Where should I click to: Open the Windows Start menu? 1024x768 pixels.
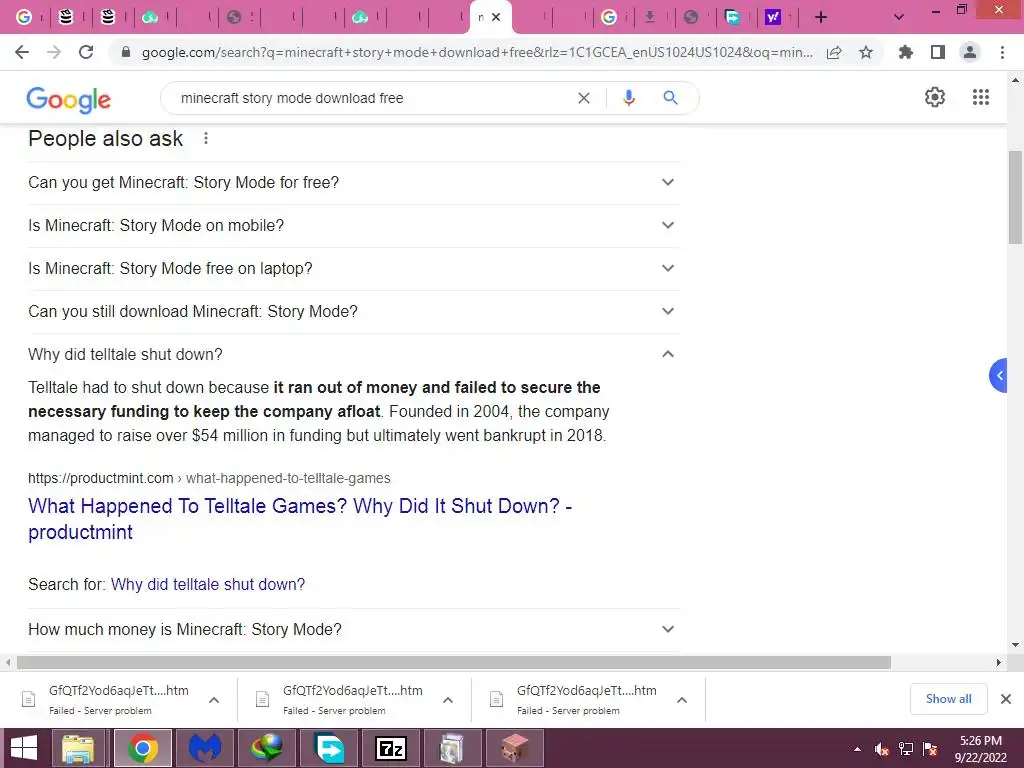point(24,748)
